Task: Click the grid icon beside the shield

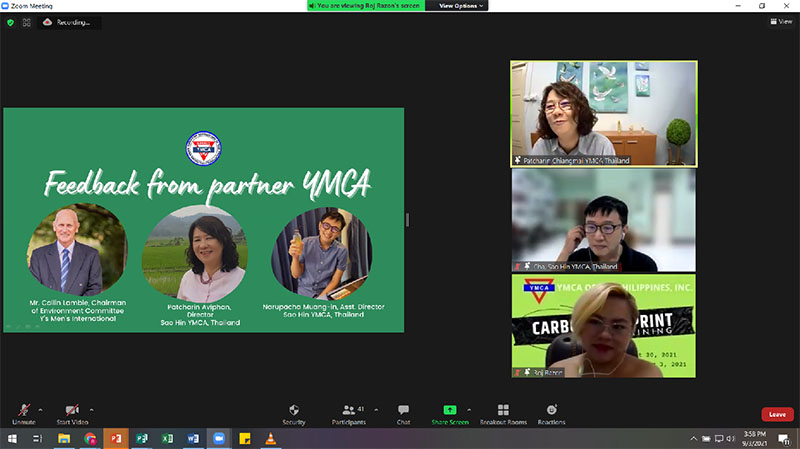Action: (x=27, y=22)
